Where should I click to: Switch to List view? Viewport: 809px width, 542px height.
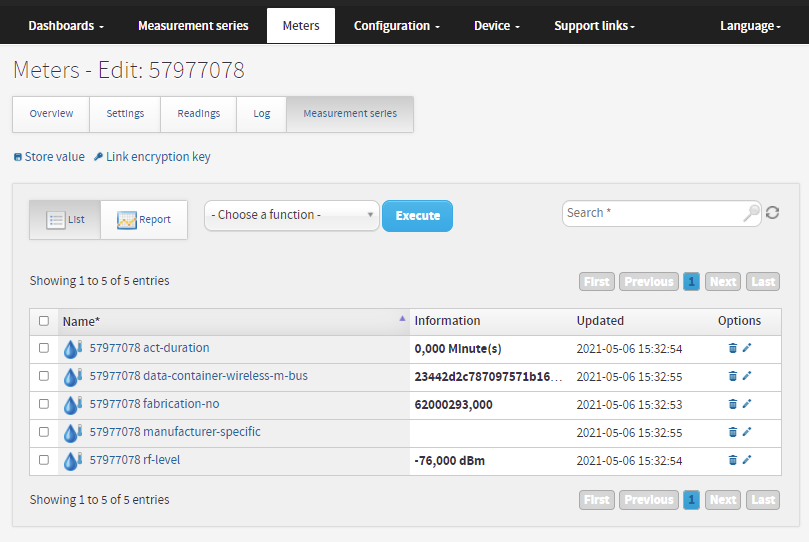tap(65, 220)
